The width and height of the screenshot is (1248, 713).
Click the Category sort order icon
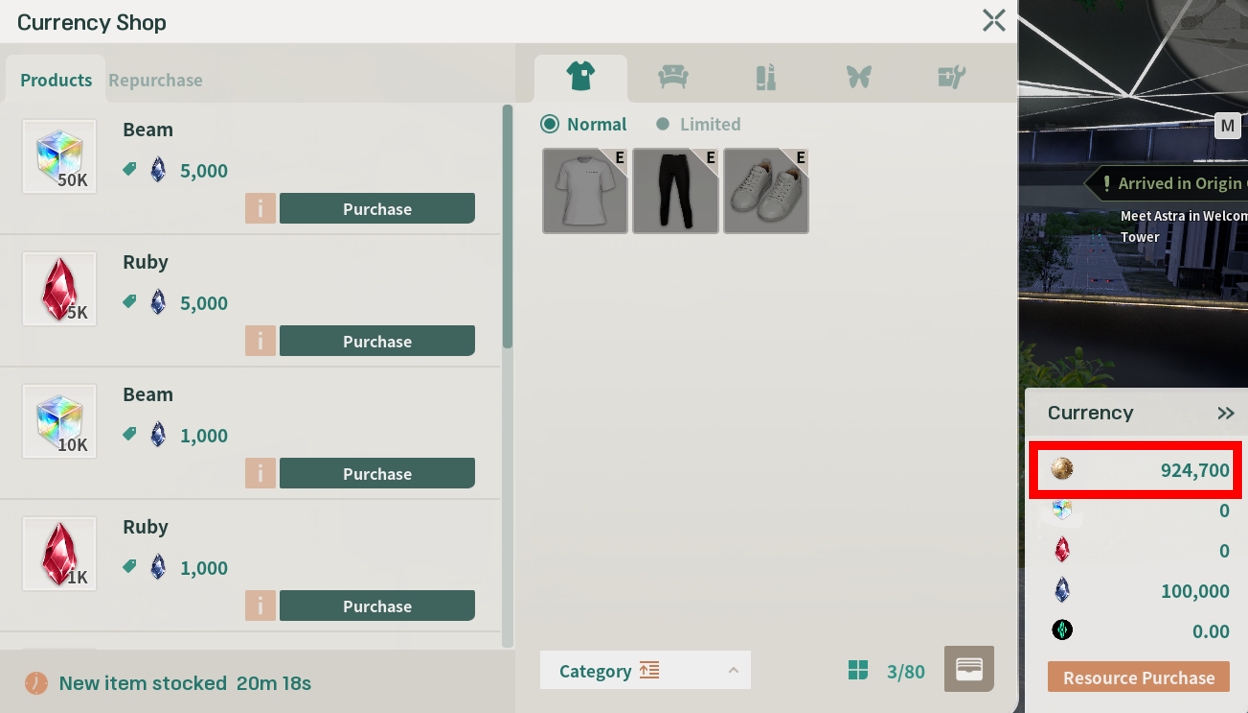tap(650, 670)
